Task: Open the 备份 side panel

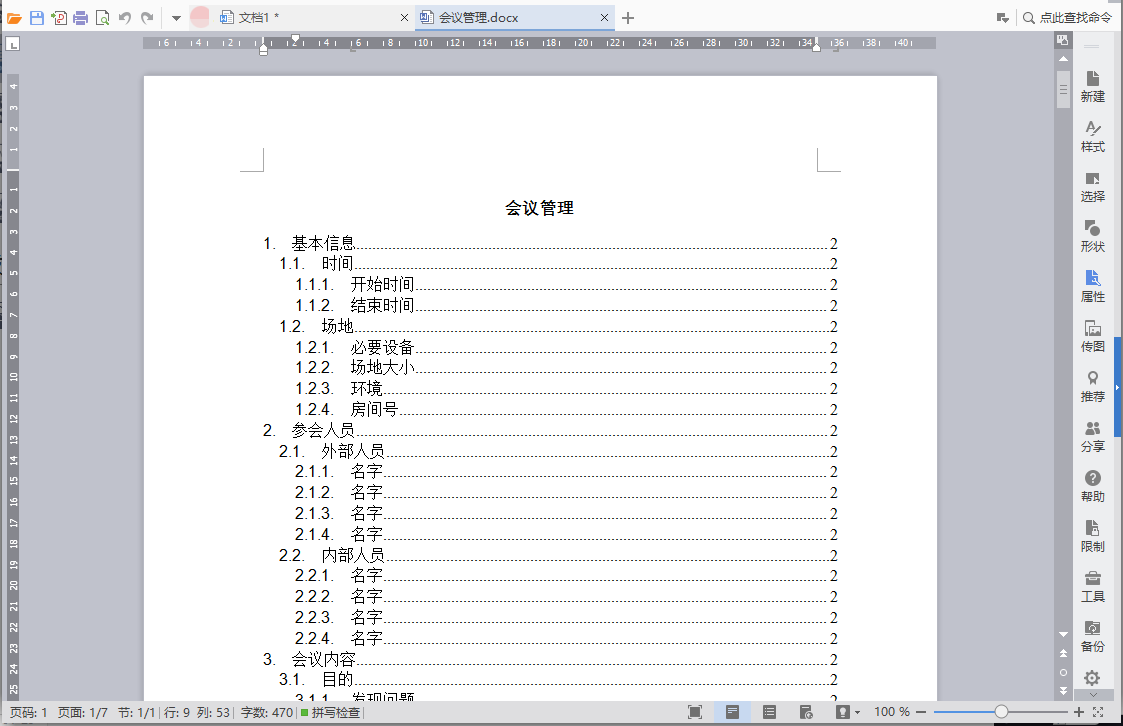Action: [1092, 637]
